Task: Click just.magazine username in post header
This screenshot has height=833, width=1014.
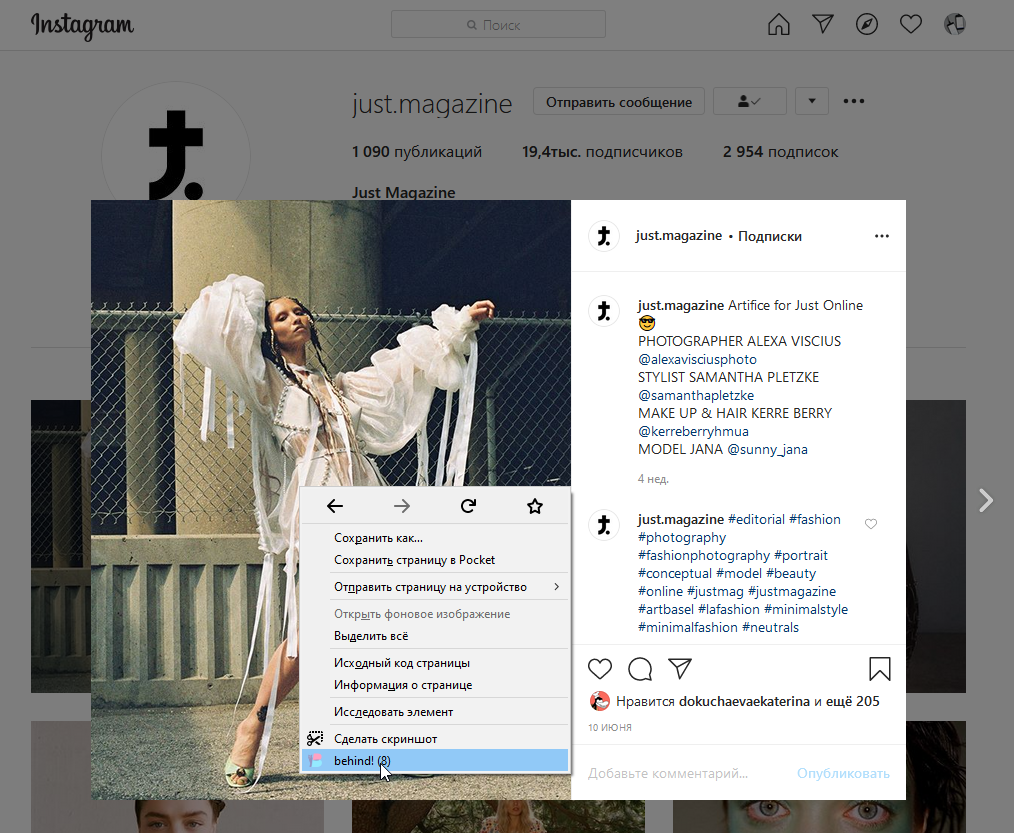Action: click(679, 235)
